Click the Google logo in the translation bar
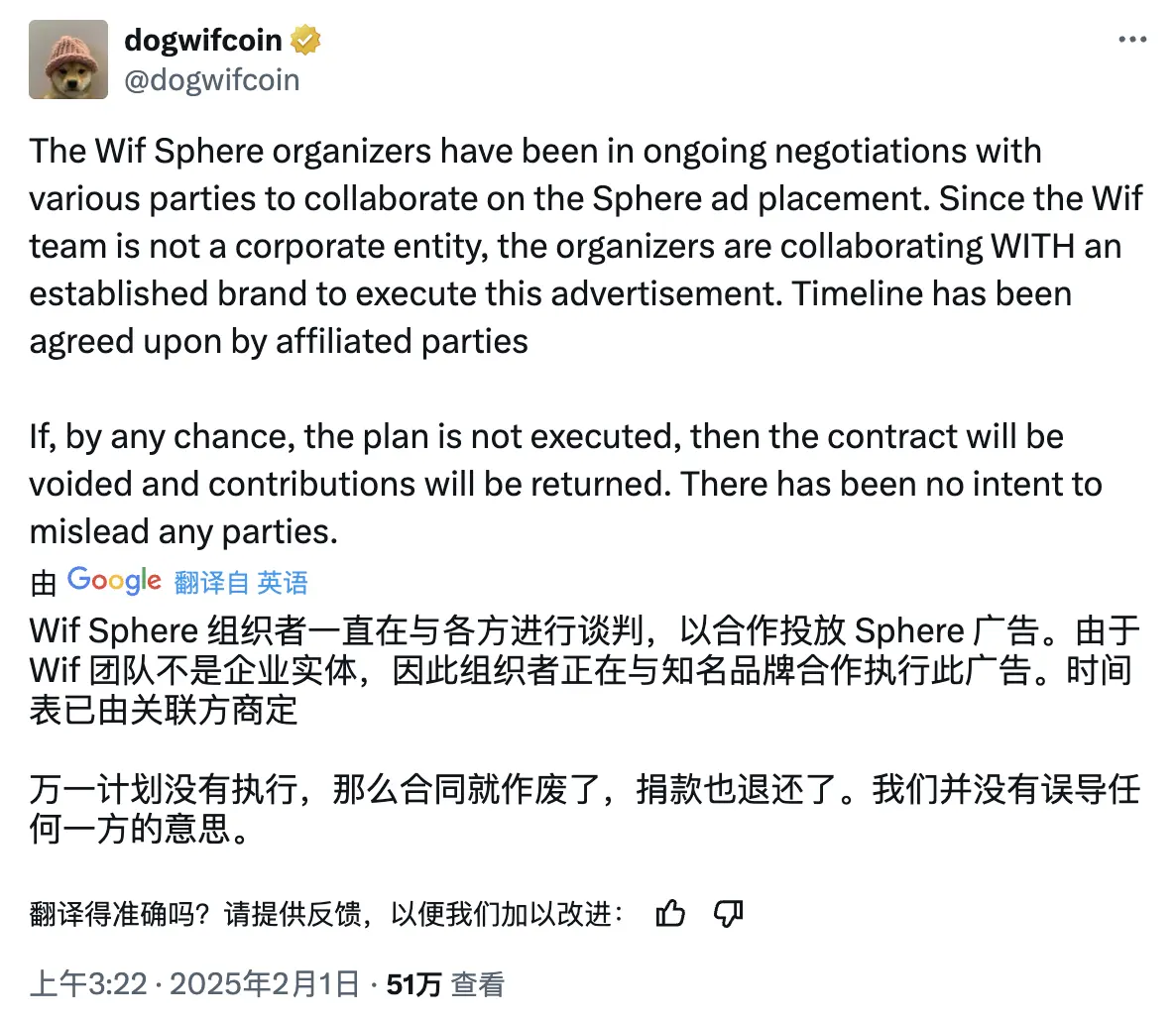Image resolution: width=1176 pixels, height=1021 pixels. [x=112, y=580]
